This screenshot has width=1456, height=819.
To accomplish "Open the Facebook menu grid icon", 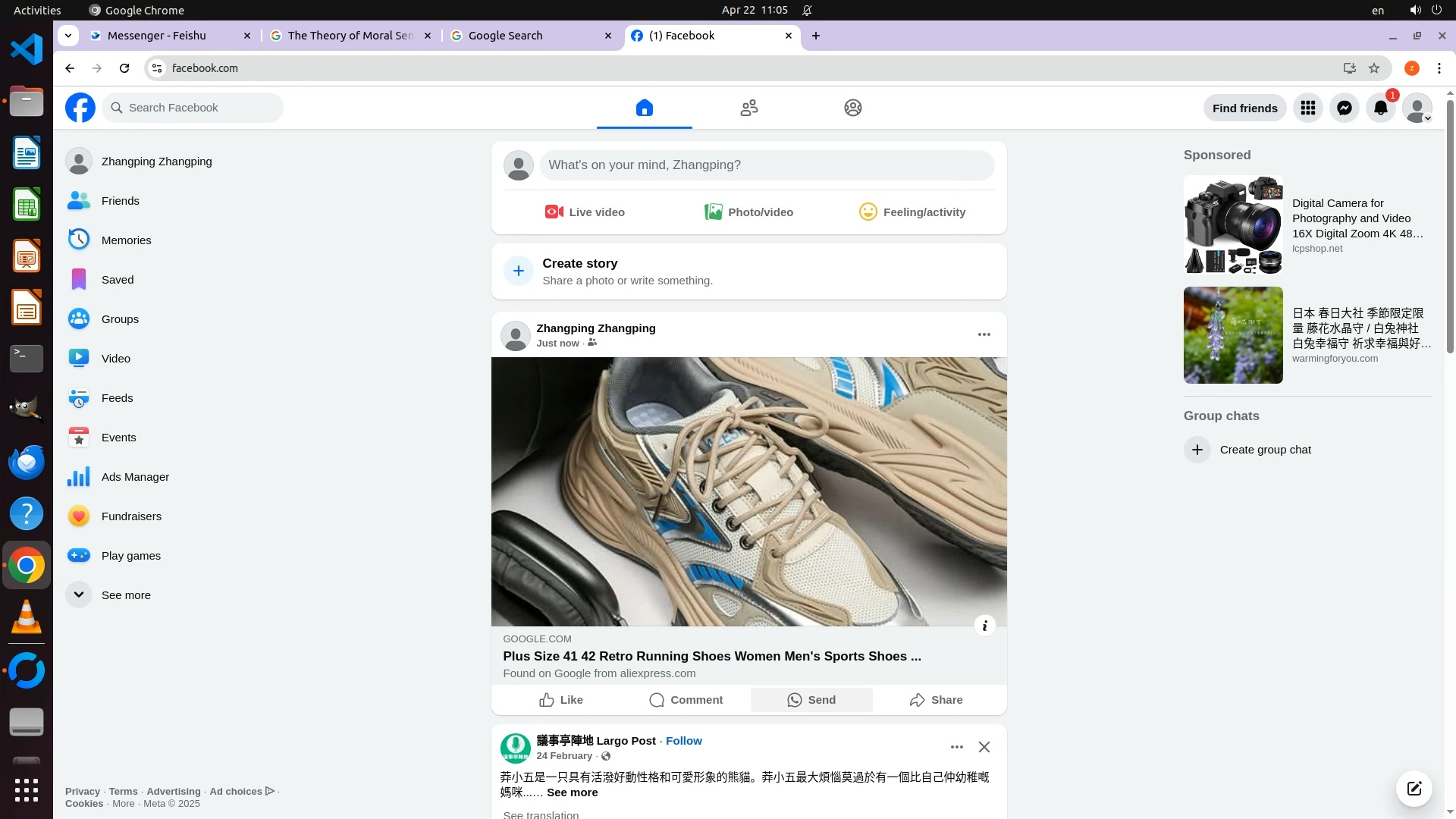I will pyautogui.click(x=1307, y=108).
